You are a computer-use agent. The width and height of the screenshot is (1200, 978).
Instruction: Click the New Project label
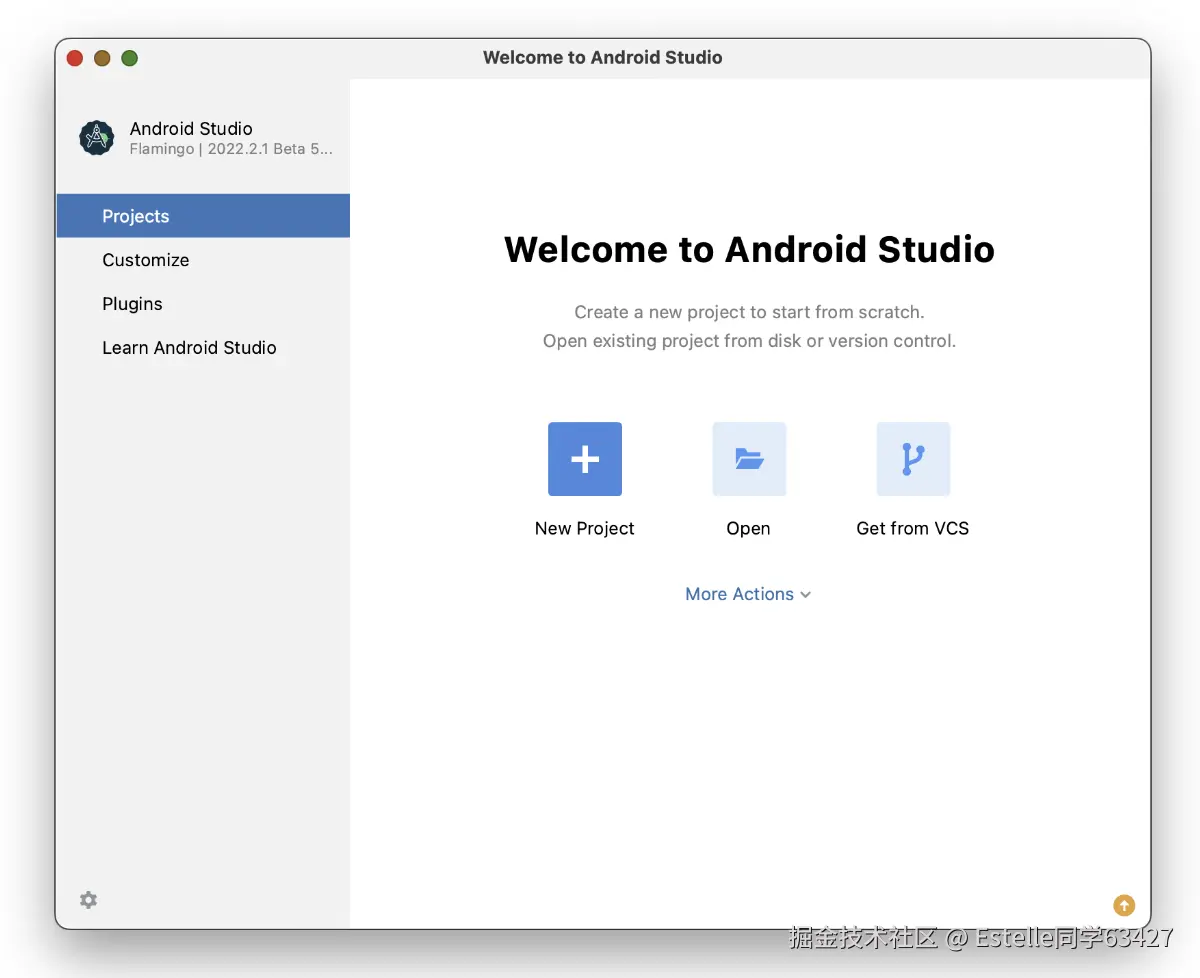coord(585,528)
